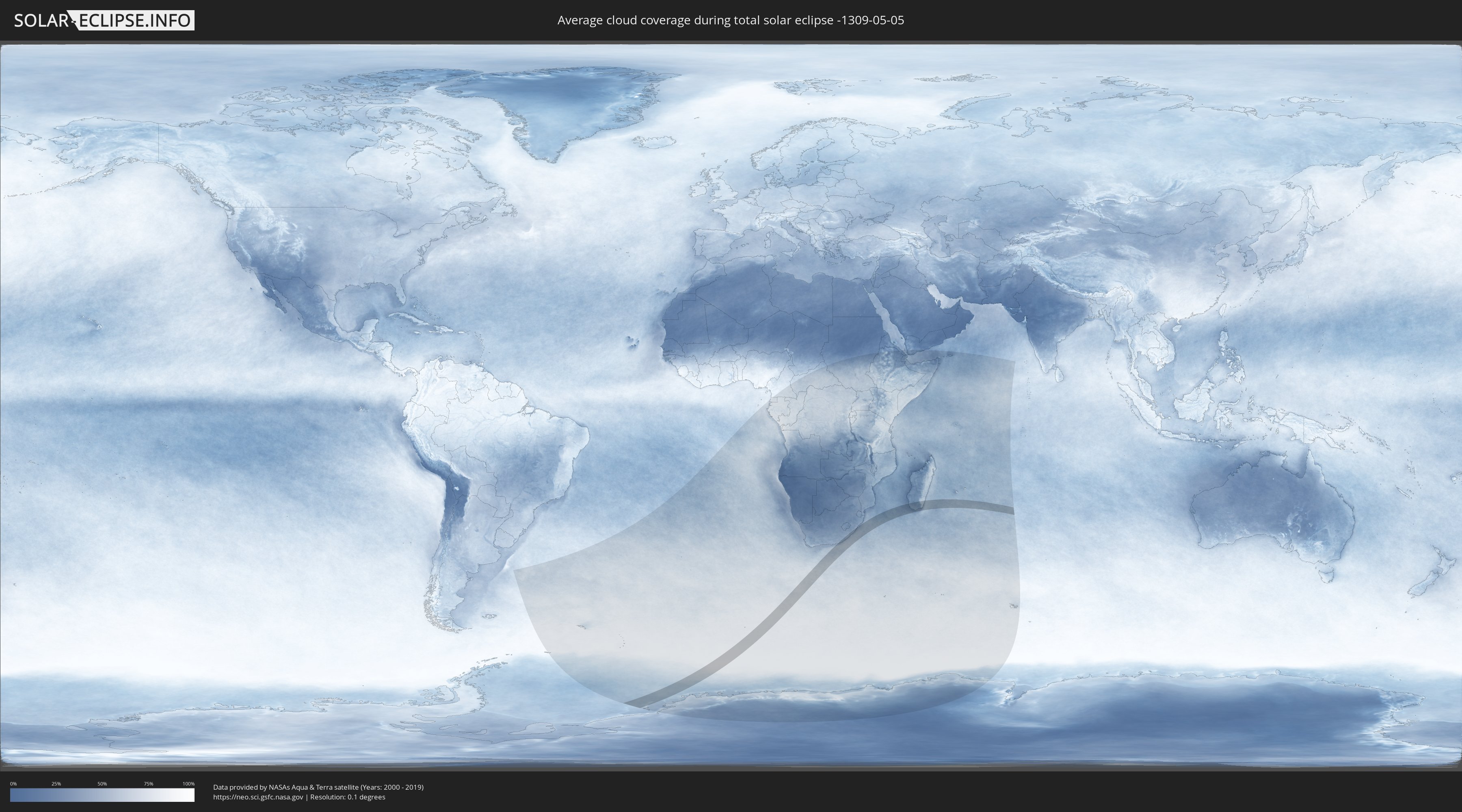This screenshot has width=1462, height=812.
Task: Click the cloud coverage color gradient bar
Action: point(102,795)
